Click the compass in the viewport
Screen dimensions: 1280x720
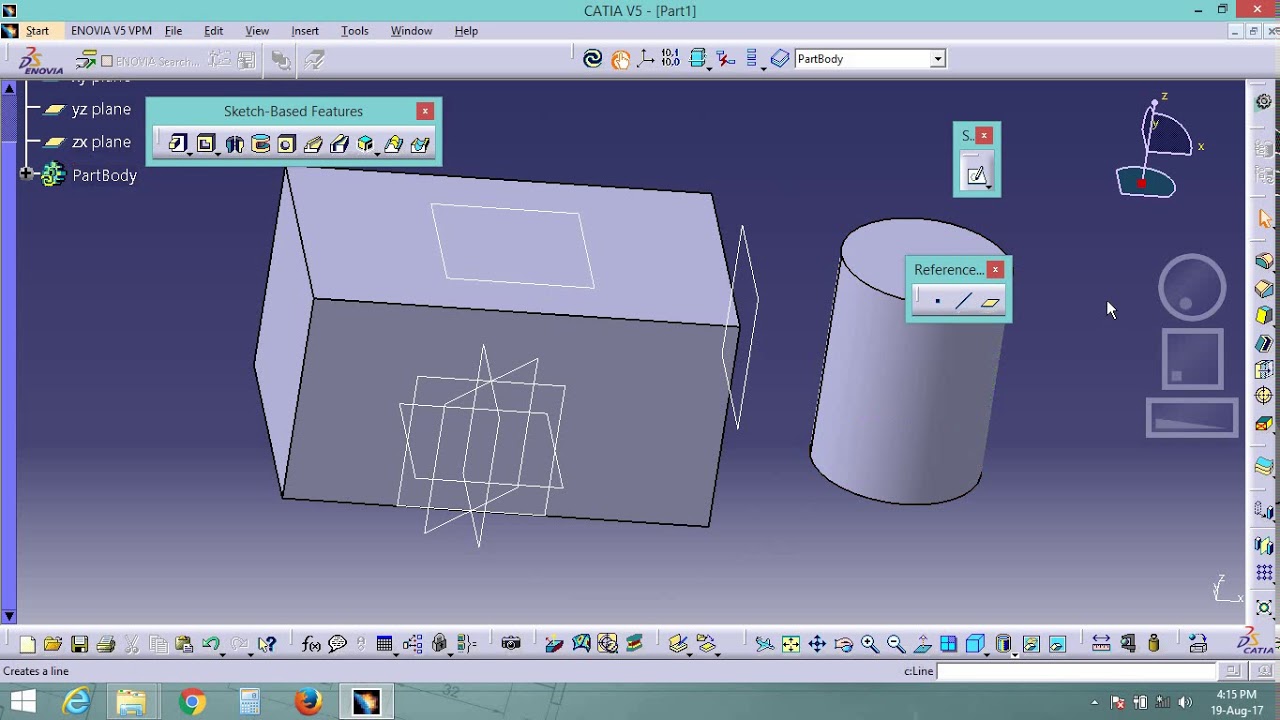coord(1160,148)
